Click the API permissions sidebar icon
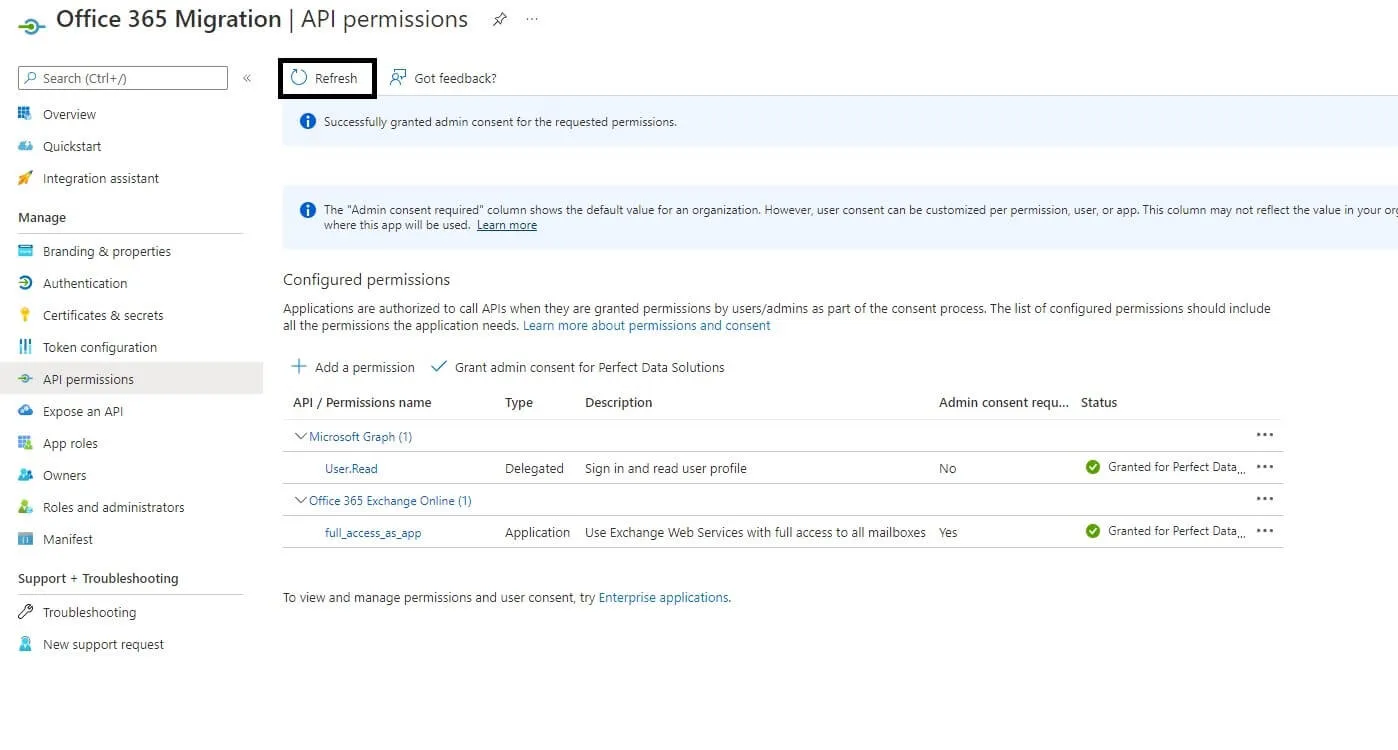This screenshot has width=1398, height=750. [x=26, y=379]
